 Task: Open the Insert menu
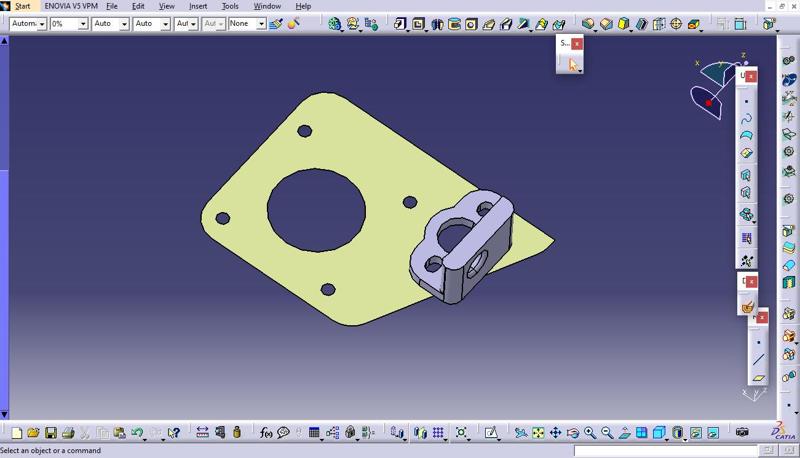click(x=198, y=6)
